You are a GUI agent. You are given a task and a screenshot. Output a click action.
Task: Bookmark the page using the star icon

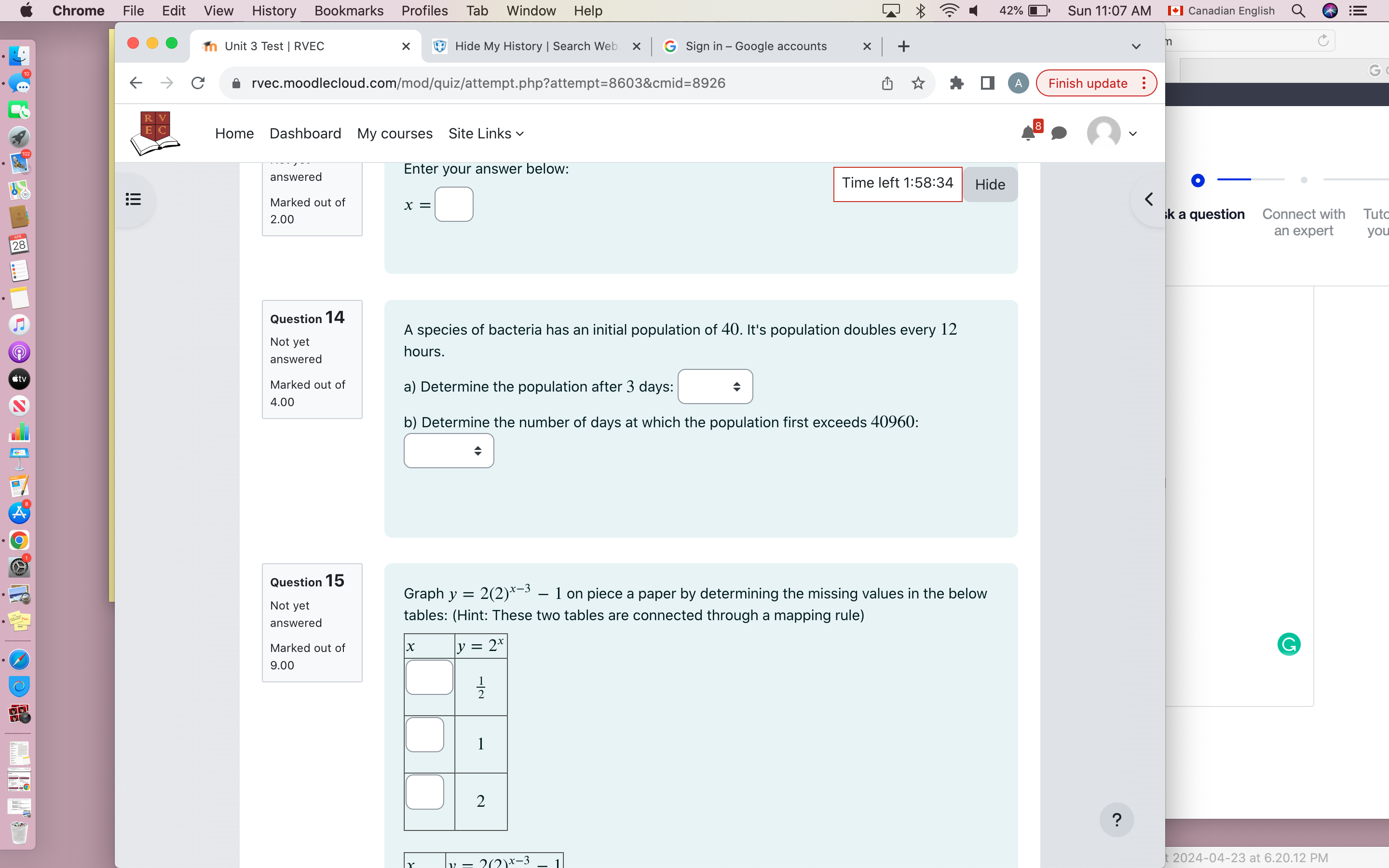[x=917, y=82]
